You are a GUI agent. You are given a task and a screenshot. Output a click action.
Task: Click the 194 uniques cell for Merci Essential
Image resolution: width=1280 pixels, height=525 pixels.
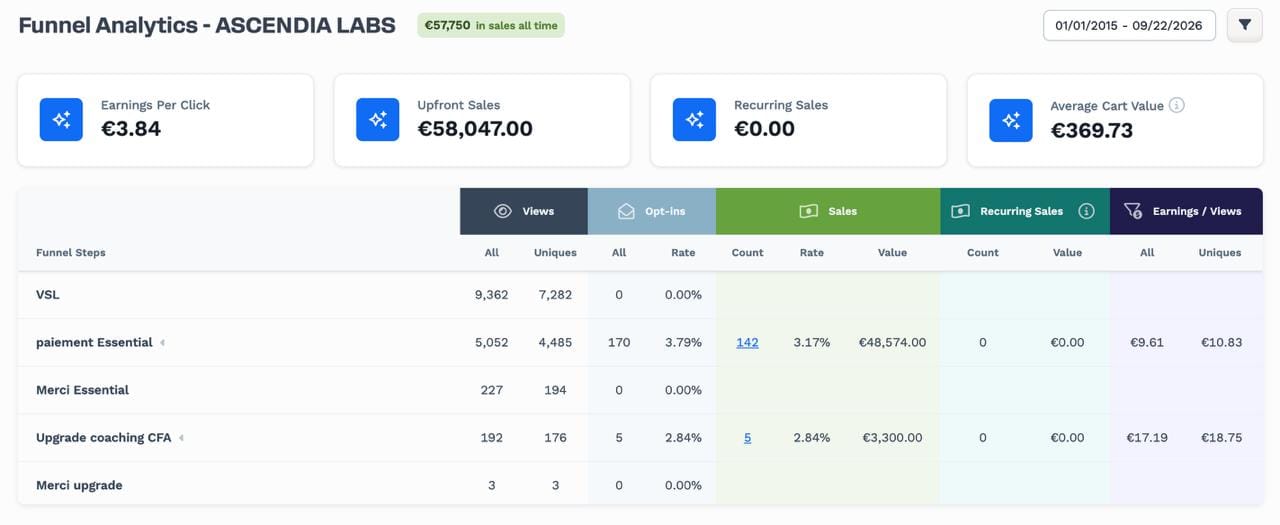[x=553, y=390]
